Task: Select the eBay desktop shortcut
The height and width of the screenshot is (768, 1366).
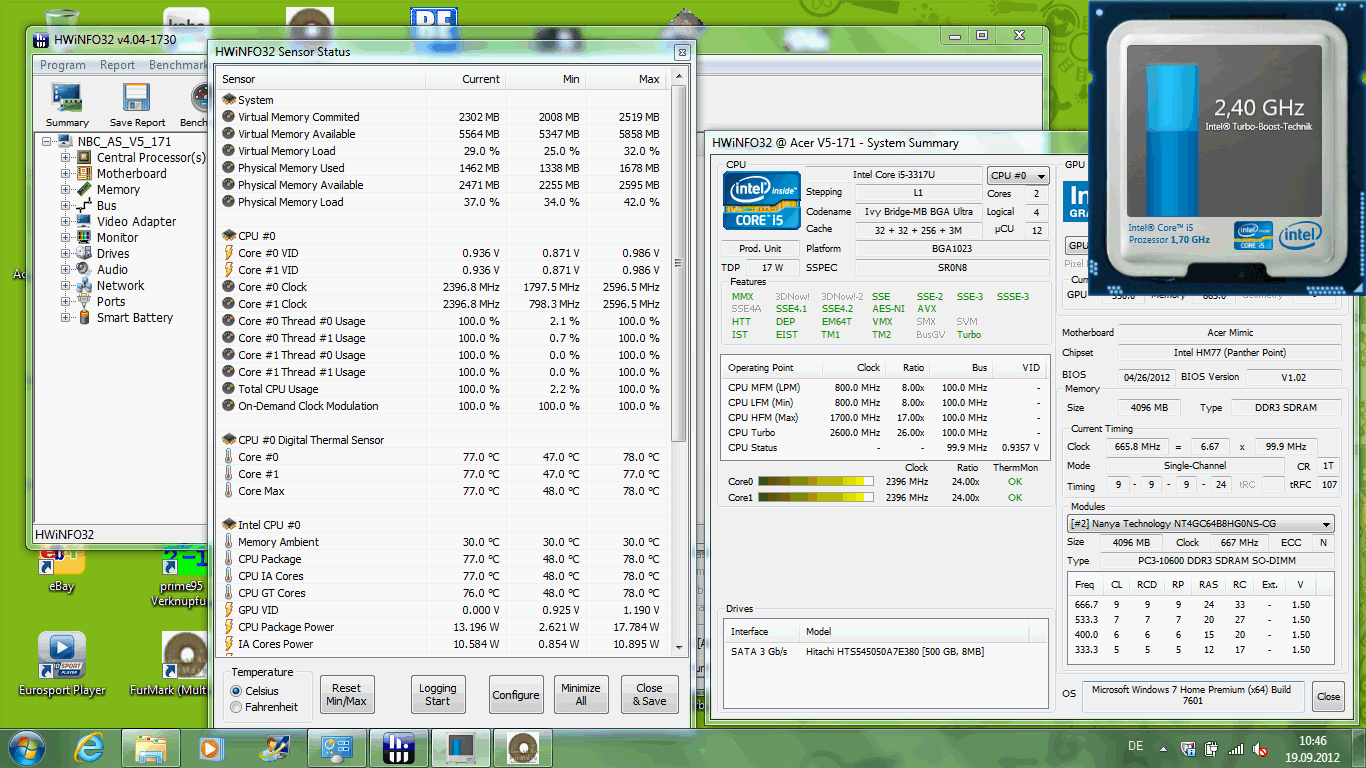Action: pos(61,570)
